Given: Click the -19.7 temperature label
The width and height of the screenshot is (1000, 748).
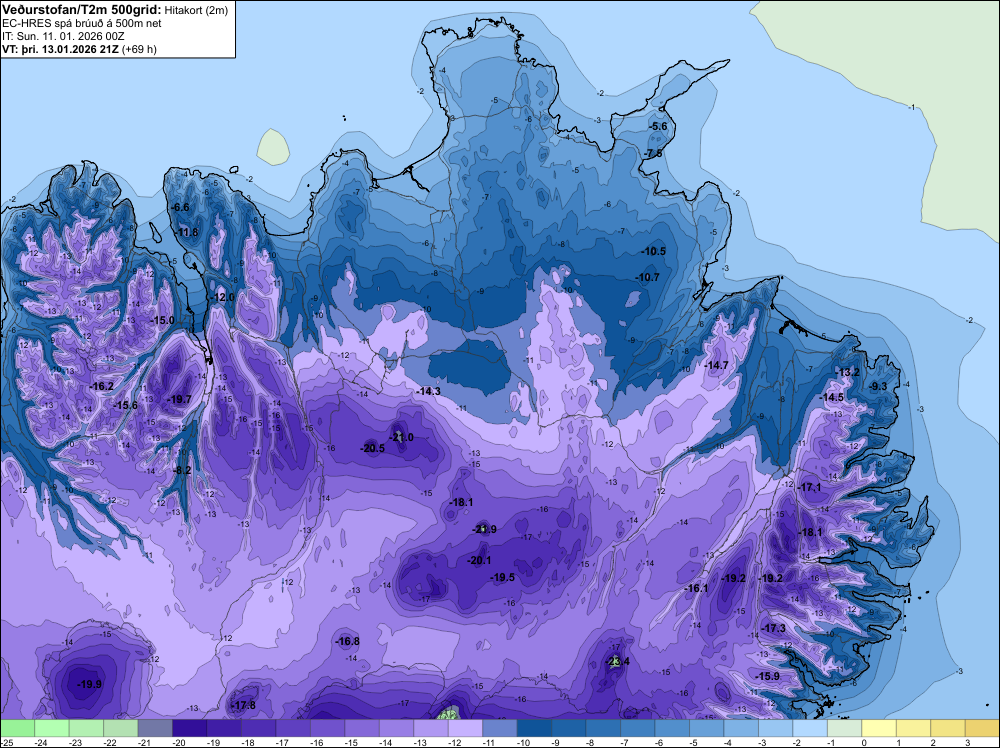Looking at the screenshot, I should tap(179, 399).
